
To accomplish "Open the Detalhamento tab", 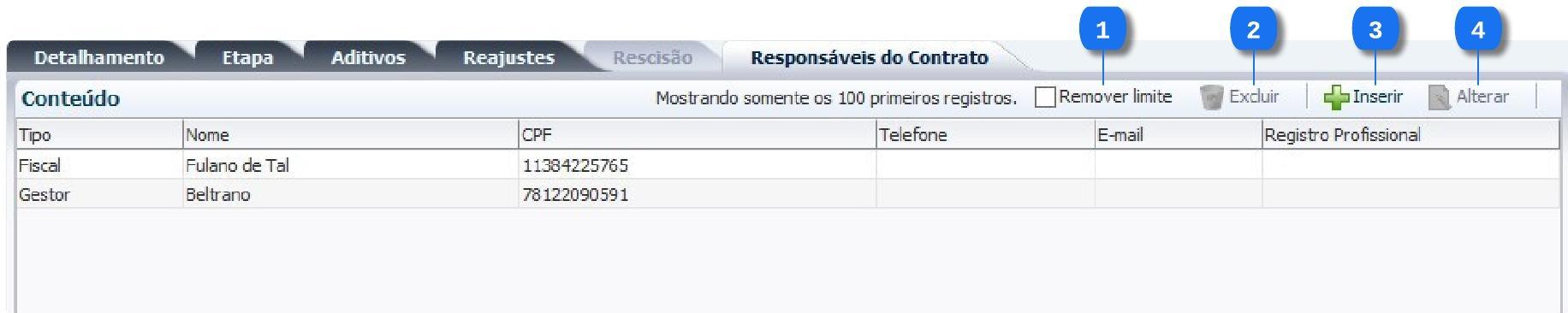I will click(x=98, y=57).
